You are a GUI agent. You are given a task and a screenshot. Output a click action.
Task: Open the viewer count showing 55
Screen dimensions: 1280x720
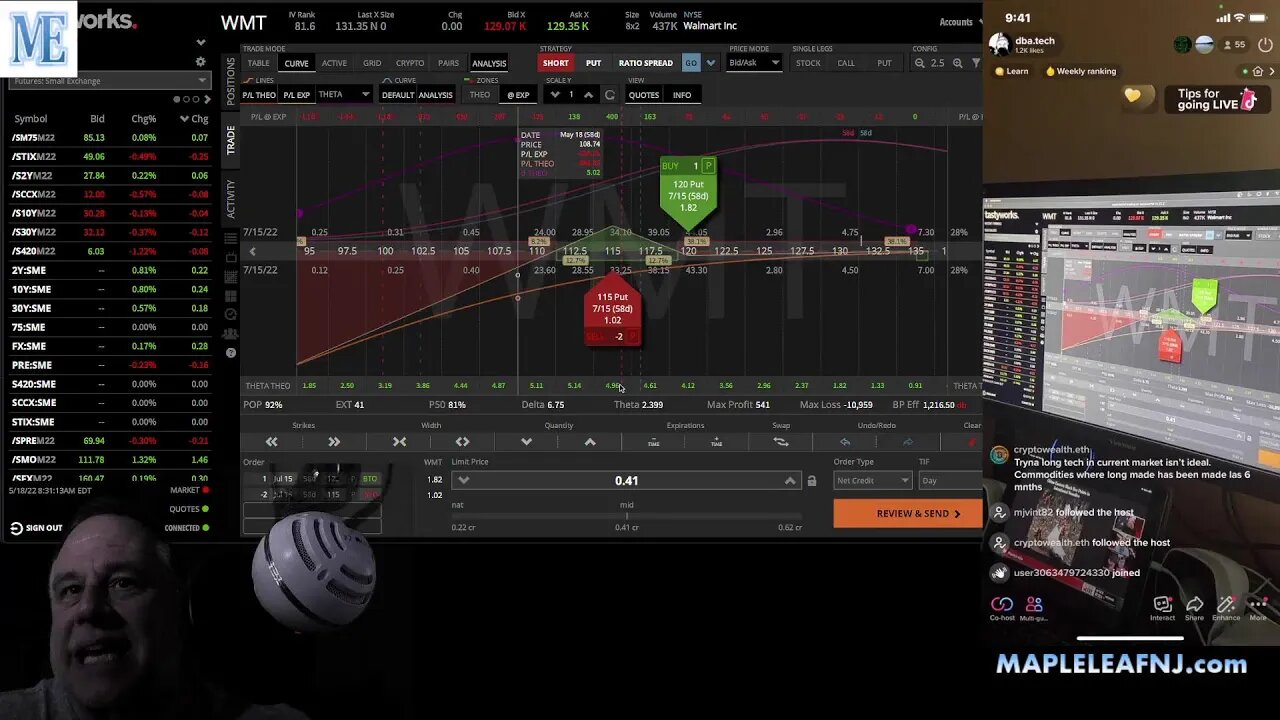[1237, 45]
